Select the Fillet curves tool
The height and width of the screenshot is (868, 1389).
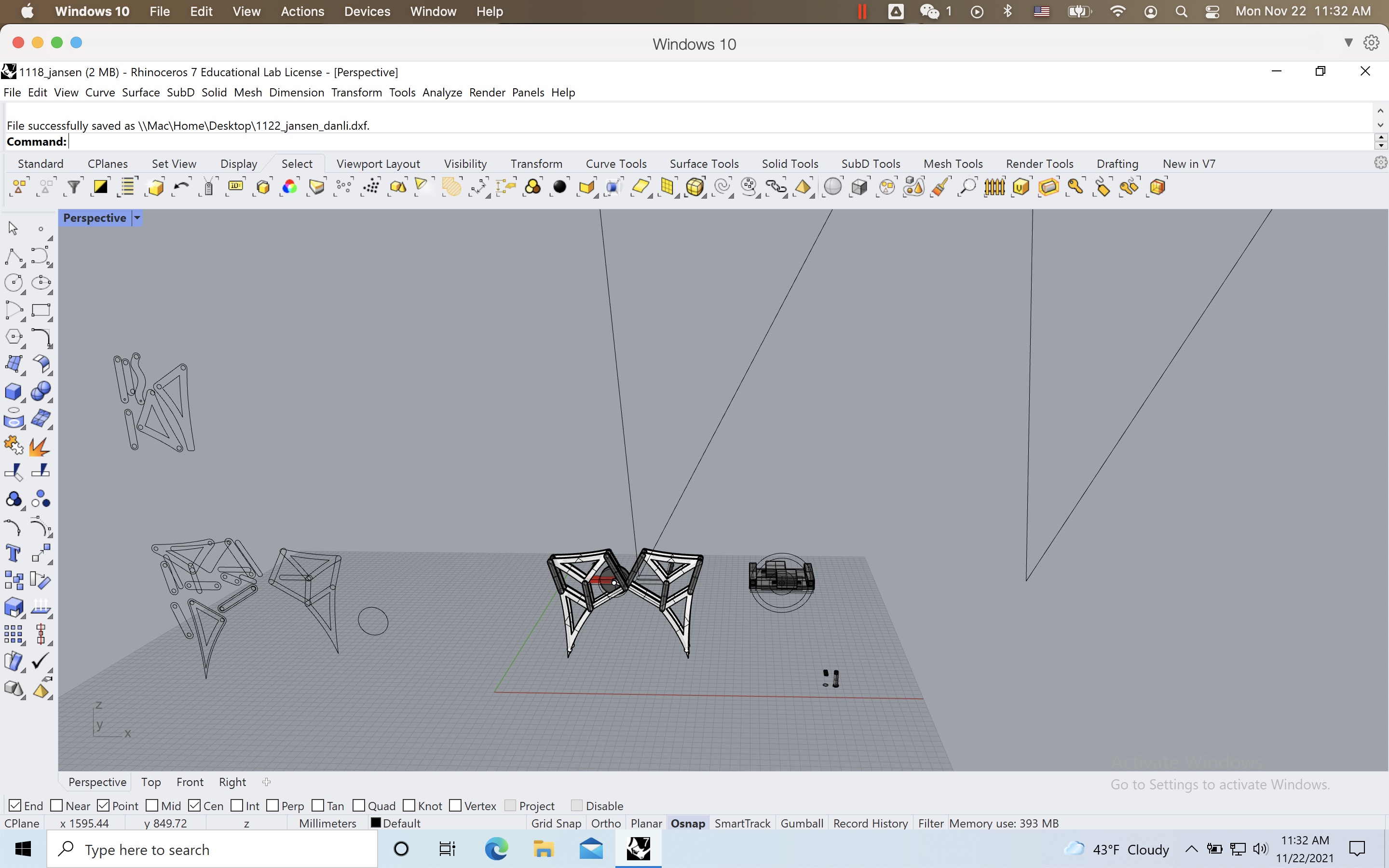pos(41,338)
